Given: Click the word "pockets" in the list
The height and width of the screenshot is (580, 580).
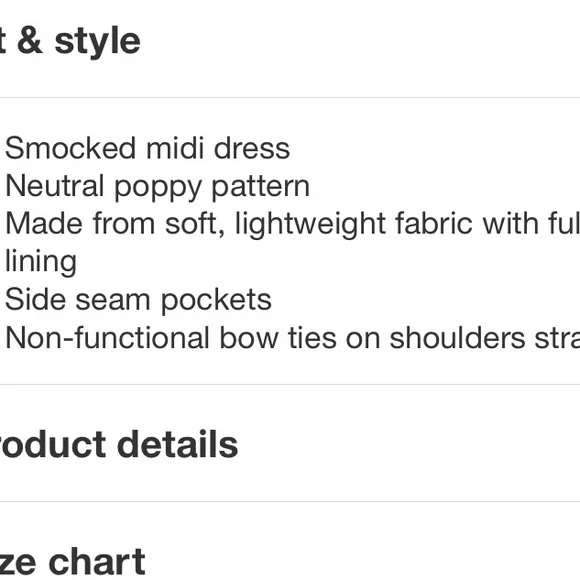Looking at the screenshot, I should point(216,300).
